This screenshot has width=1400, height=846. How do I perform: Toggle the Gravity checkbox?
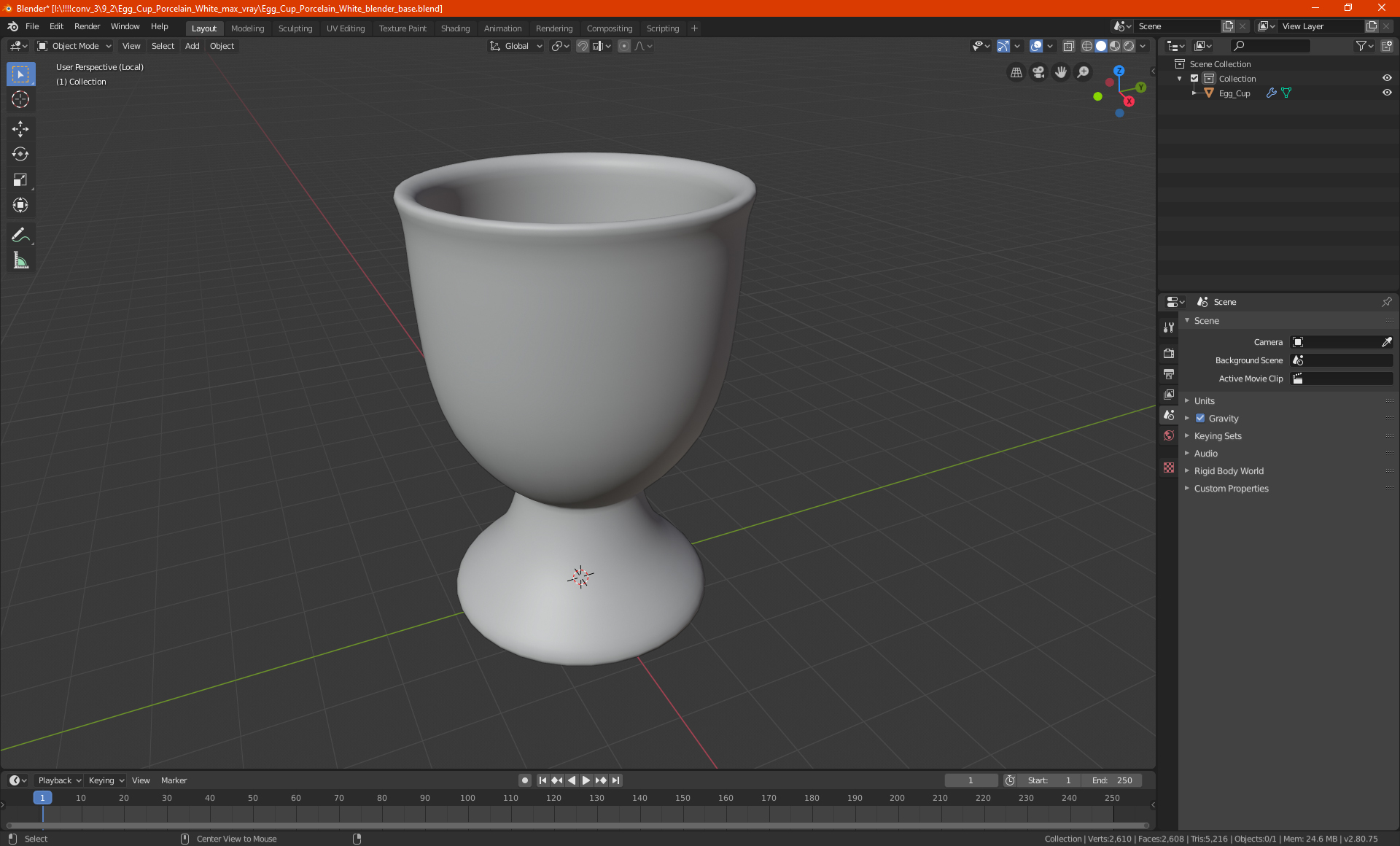click(x=1200, y=419)
